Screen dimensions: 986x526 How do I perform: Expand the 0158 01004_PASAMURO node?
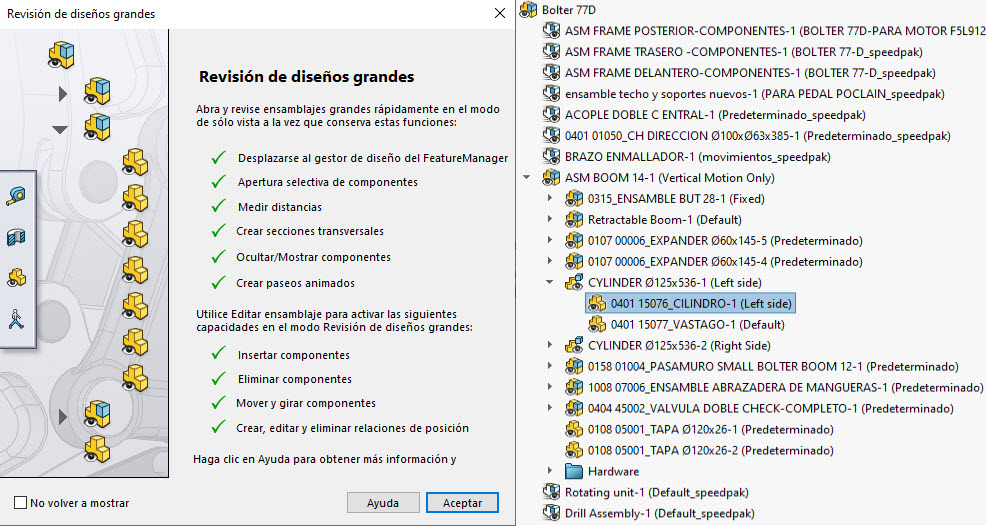click(550, 366)
